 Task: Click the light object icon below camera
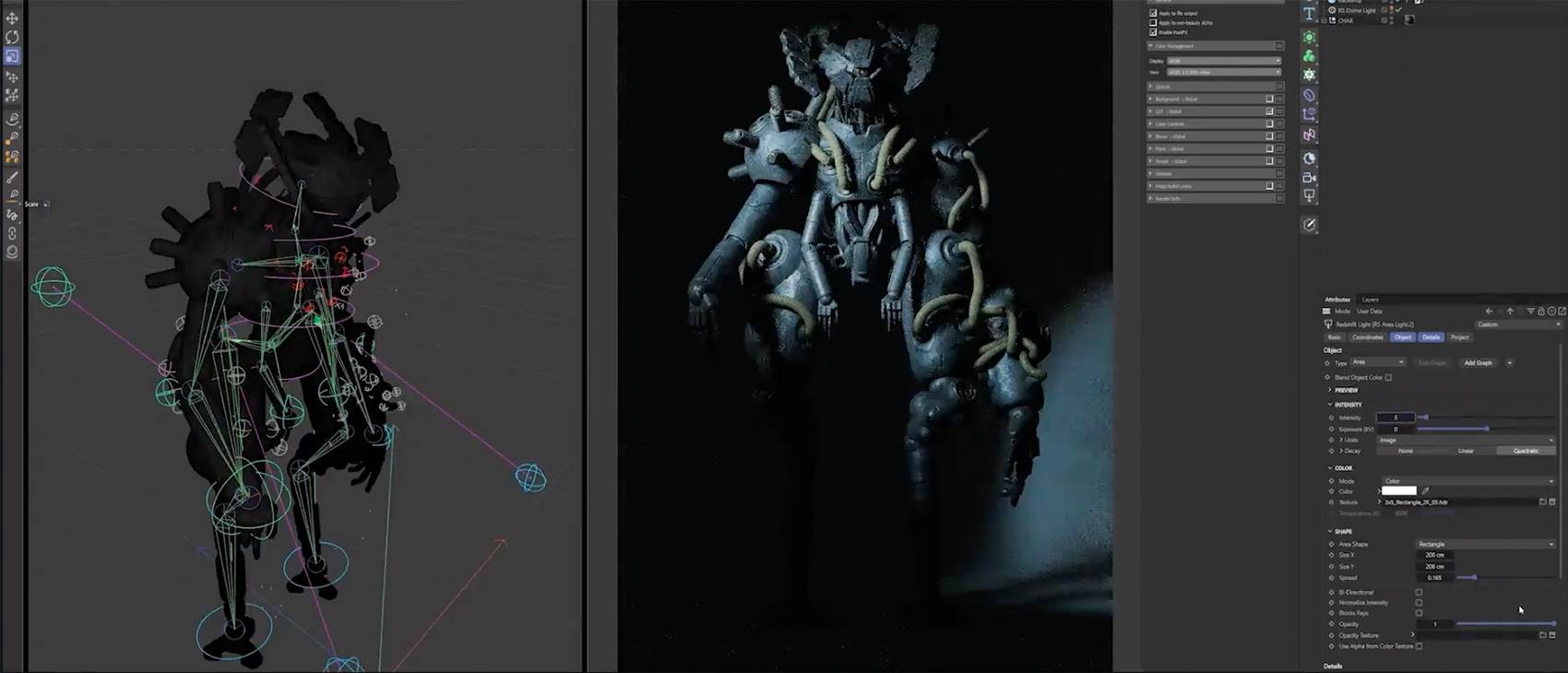coord(1309,195)
